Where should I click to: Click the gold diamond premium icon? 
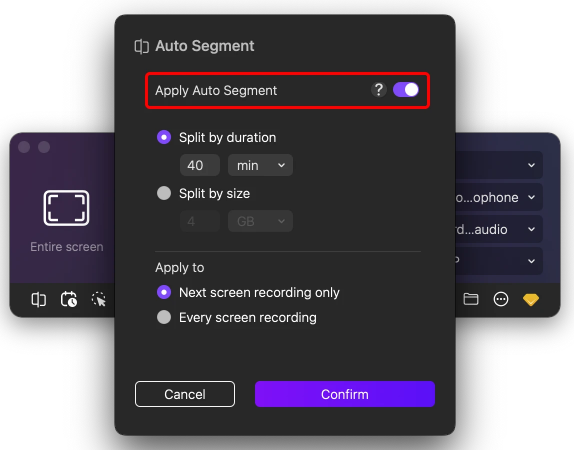(530, 300)
